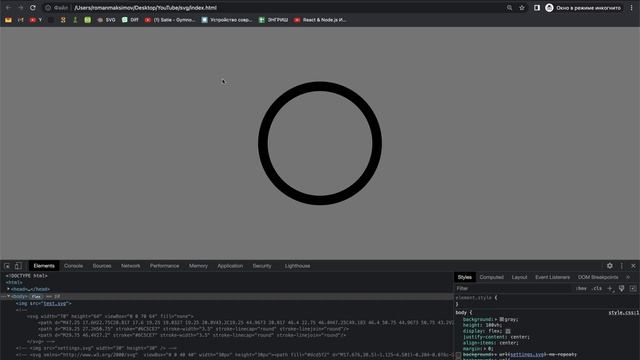Image resolution: width=640 pixels, height=360 pixels.
Task: Click the element.style rule block
Action: coord(547,301)
